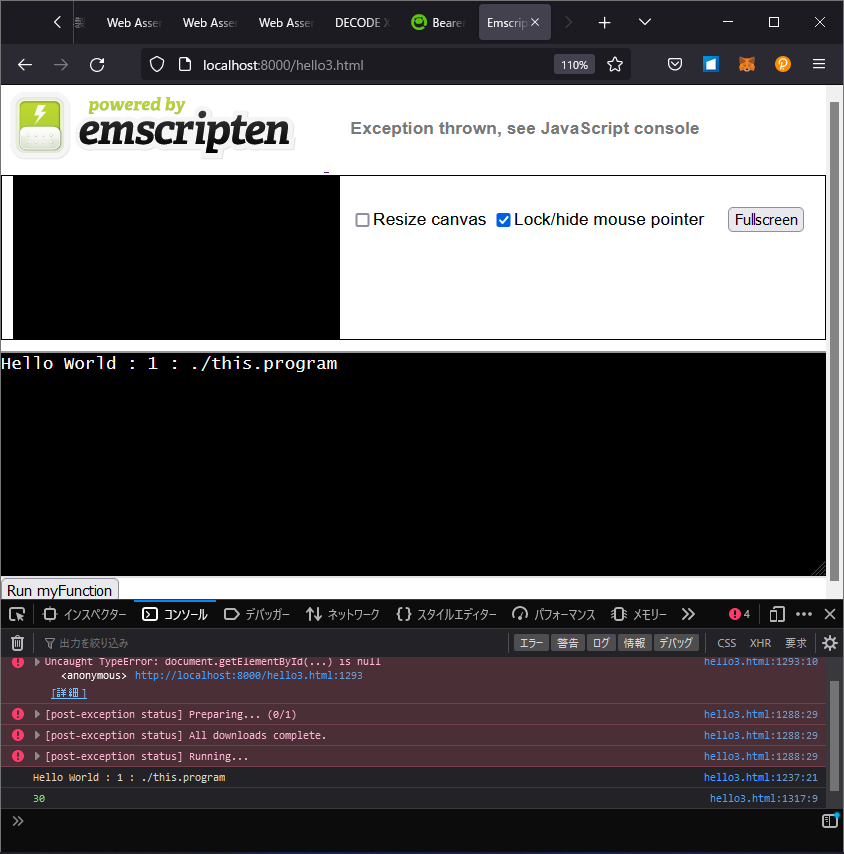Image resolution: width=844 pixels, height=854 pixels.
Task: Switch to the ネットワーク DevTools tab
Action: click(343, 614)
